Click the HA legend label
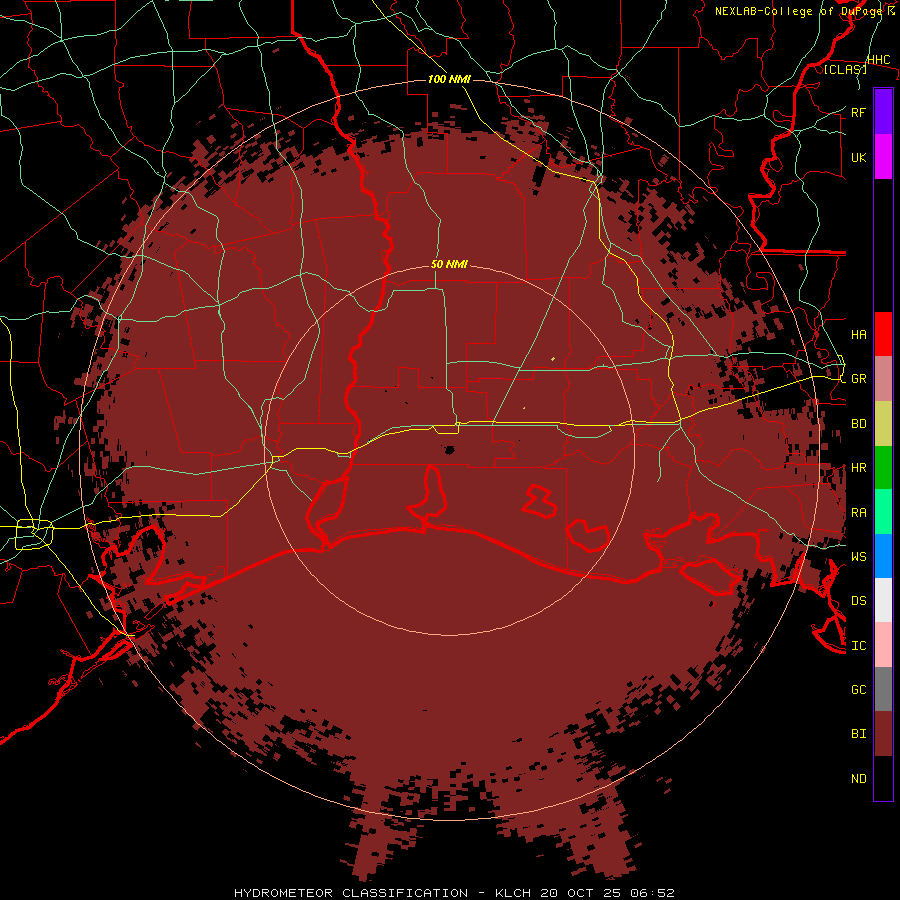Screen dimensions: 900x900 pyautogui.click(x=859, y=334)
